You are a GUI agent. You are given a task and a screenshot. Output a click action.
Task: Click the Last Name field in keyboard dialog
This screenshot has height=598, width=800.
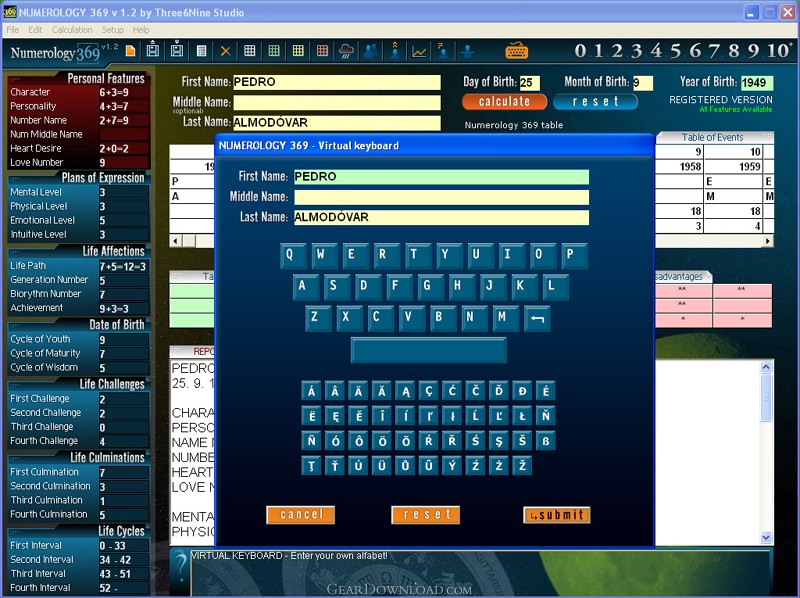point(441,217)
